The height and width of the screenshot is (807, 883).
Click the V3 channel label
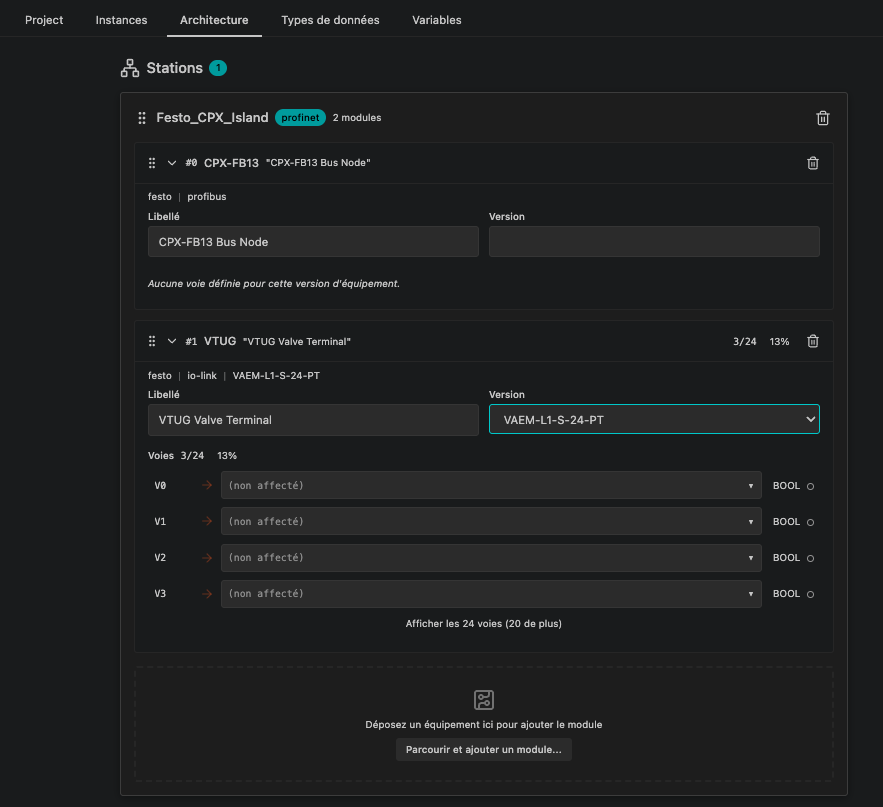pos(160,594)
